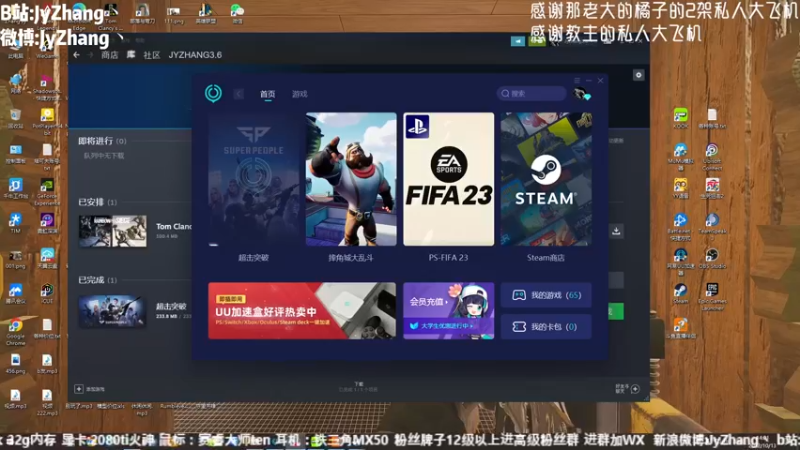Open the UU加速盒 promotion banner
800x450 pixels.
coord(302,311)
